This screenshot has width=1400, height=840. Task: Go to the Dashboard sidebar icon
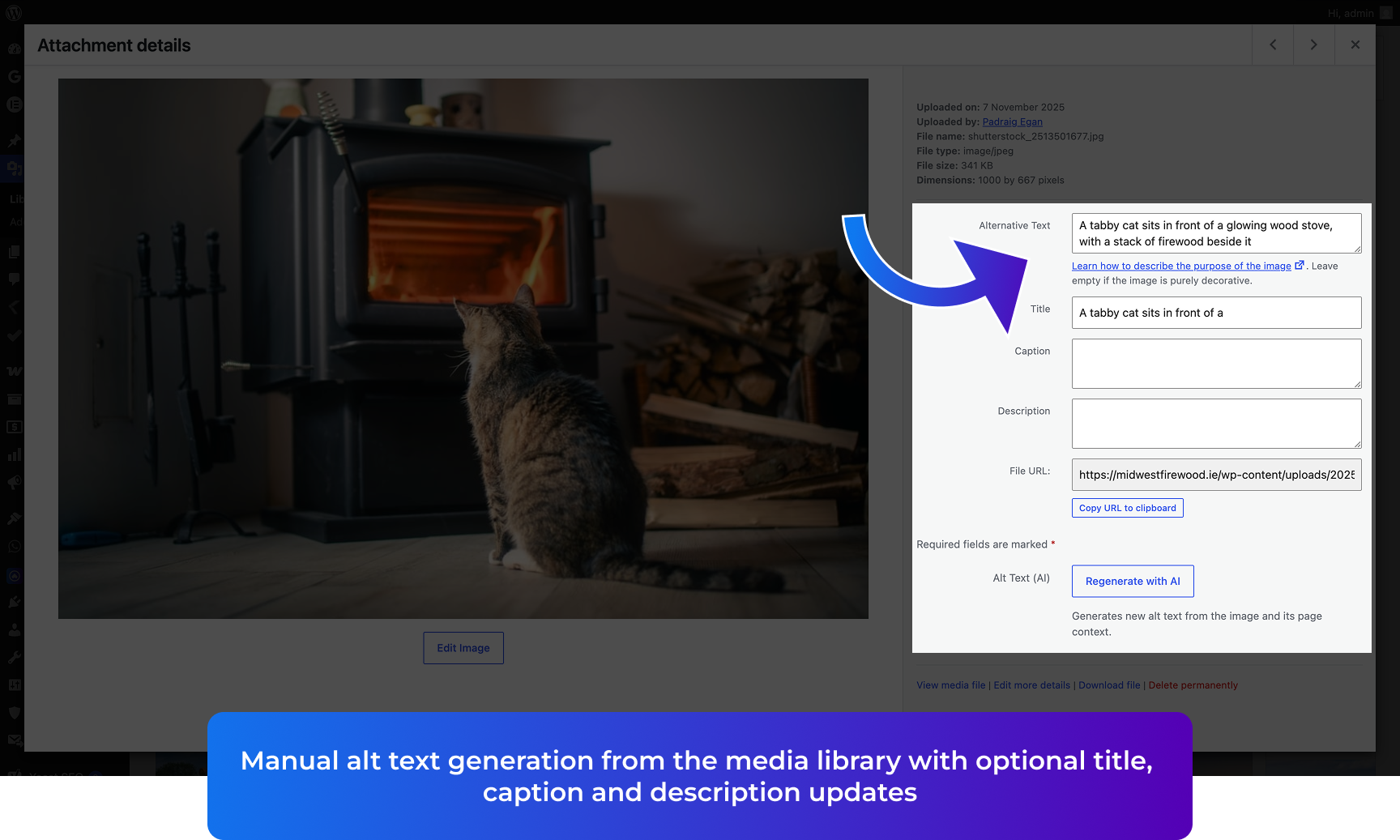(x=14, y=49)
